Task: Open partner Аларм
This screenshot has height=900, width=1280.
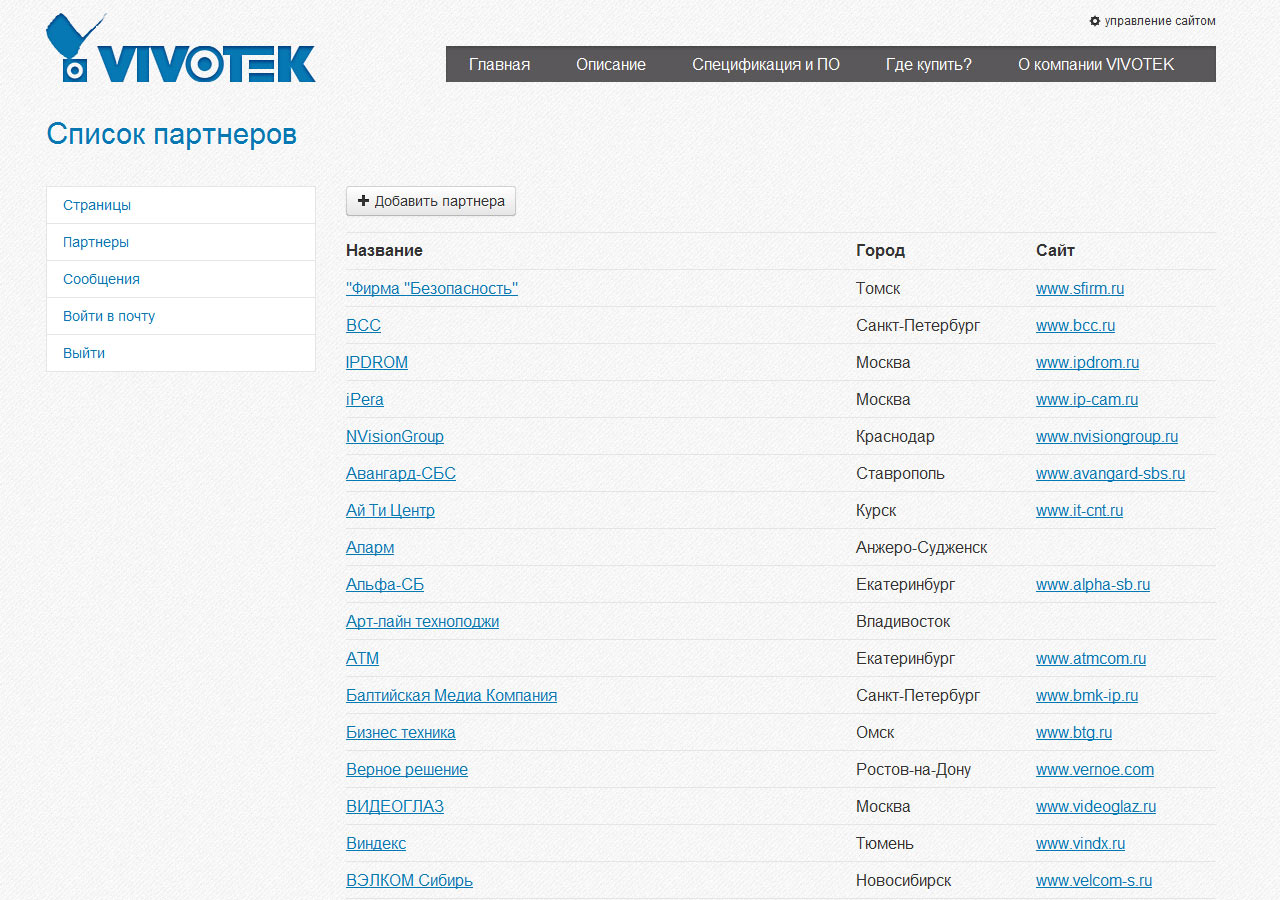Action: point(370,547)
